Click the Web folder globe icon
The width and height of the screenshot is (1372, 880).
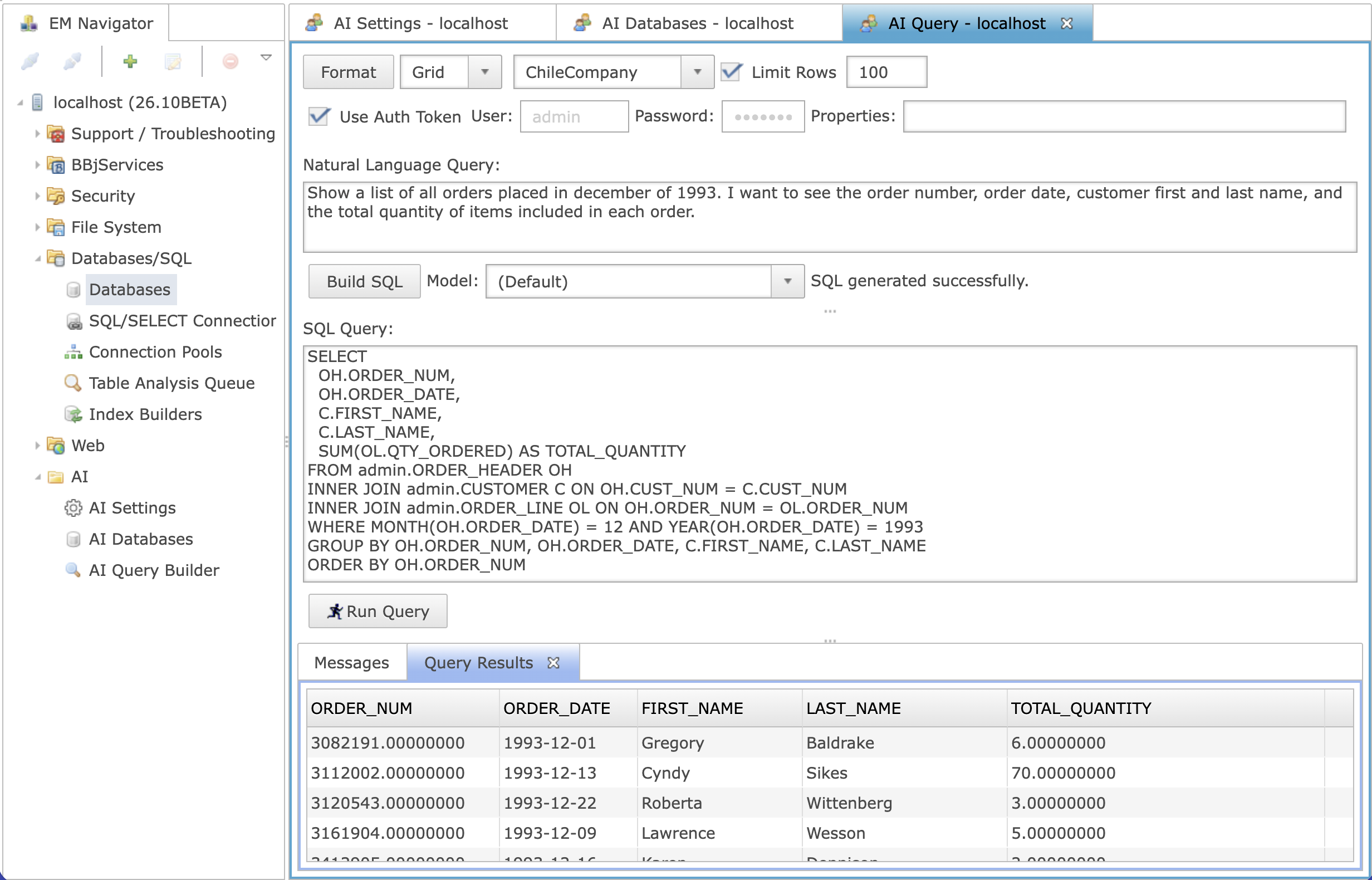click(56, 445)
